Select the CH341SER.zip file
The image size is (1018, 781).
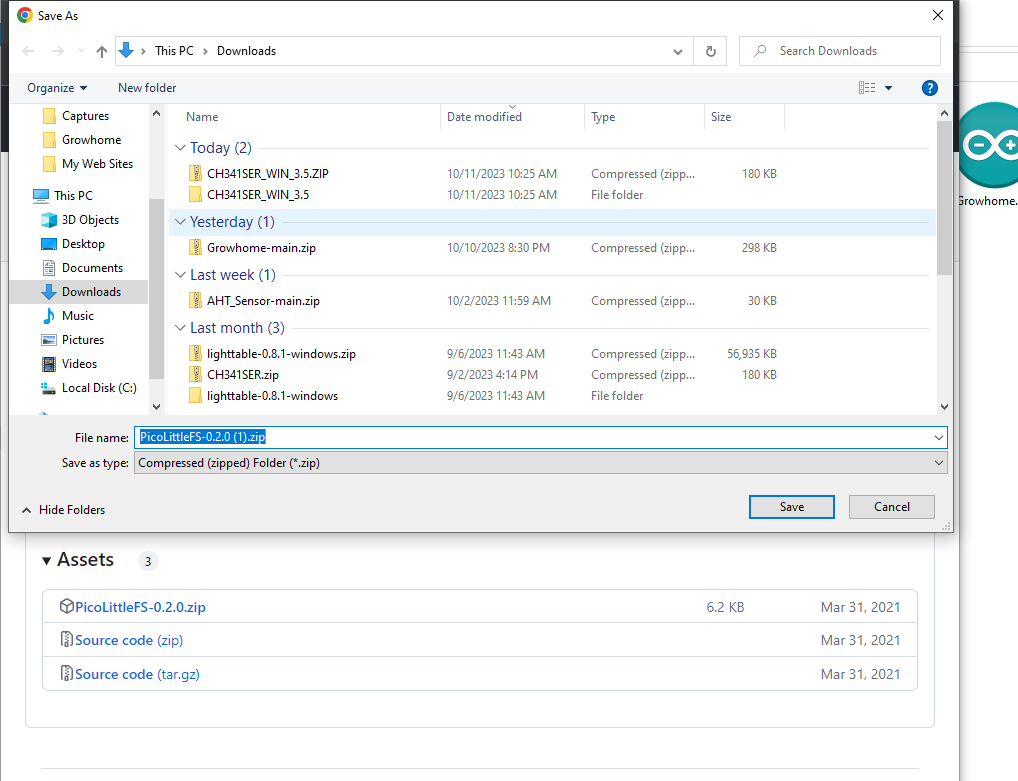(x=243, y=375)
